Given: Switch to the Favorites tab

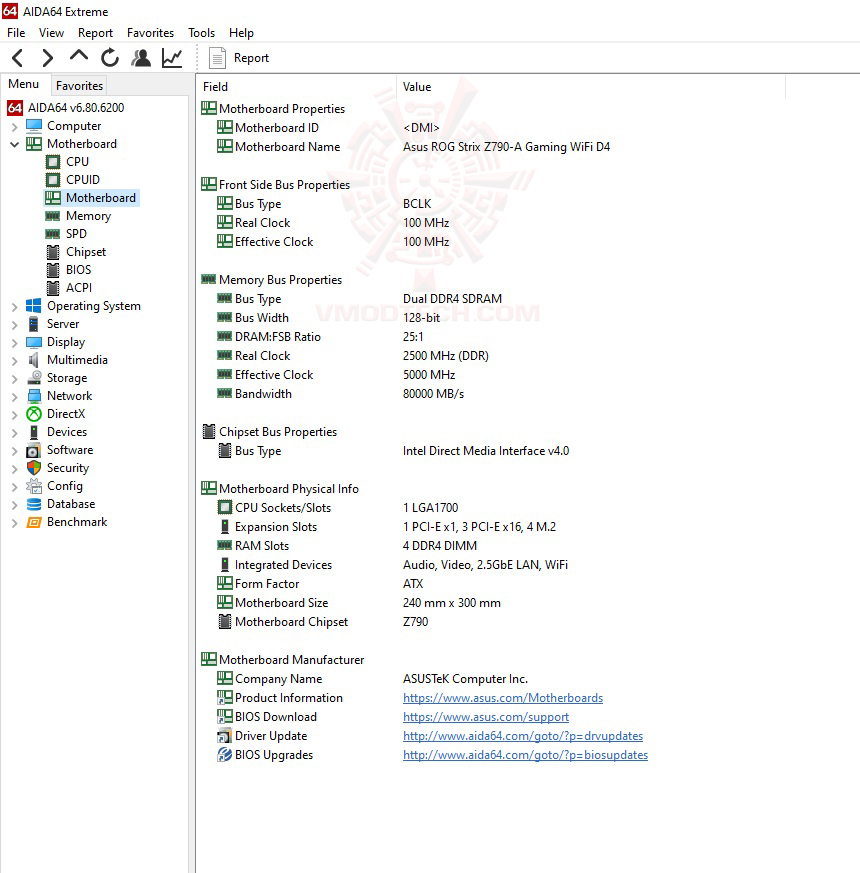Looking at the screenshot, I should point(79,86).
